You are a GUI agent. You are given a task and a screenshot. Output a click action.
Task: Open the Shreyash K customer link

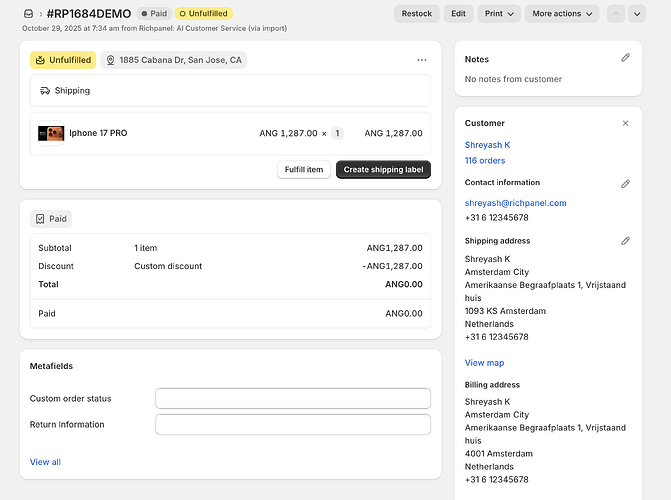point(488,145)
